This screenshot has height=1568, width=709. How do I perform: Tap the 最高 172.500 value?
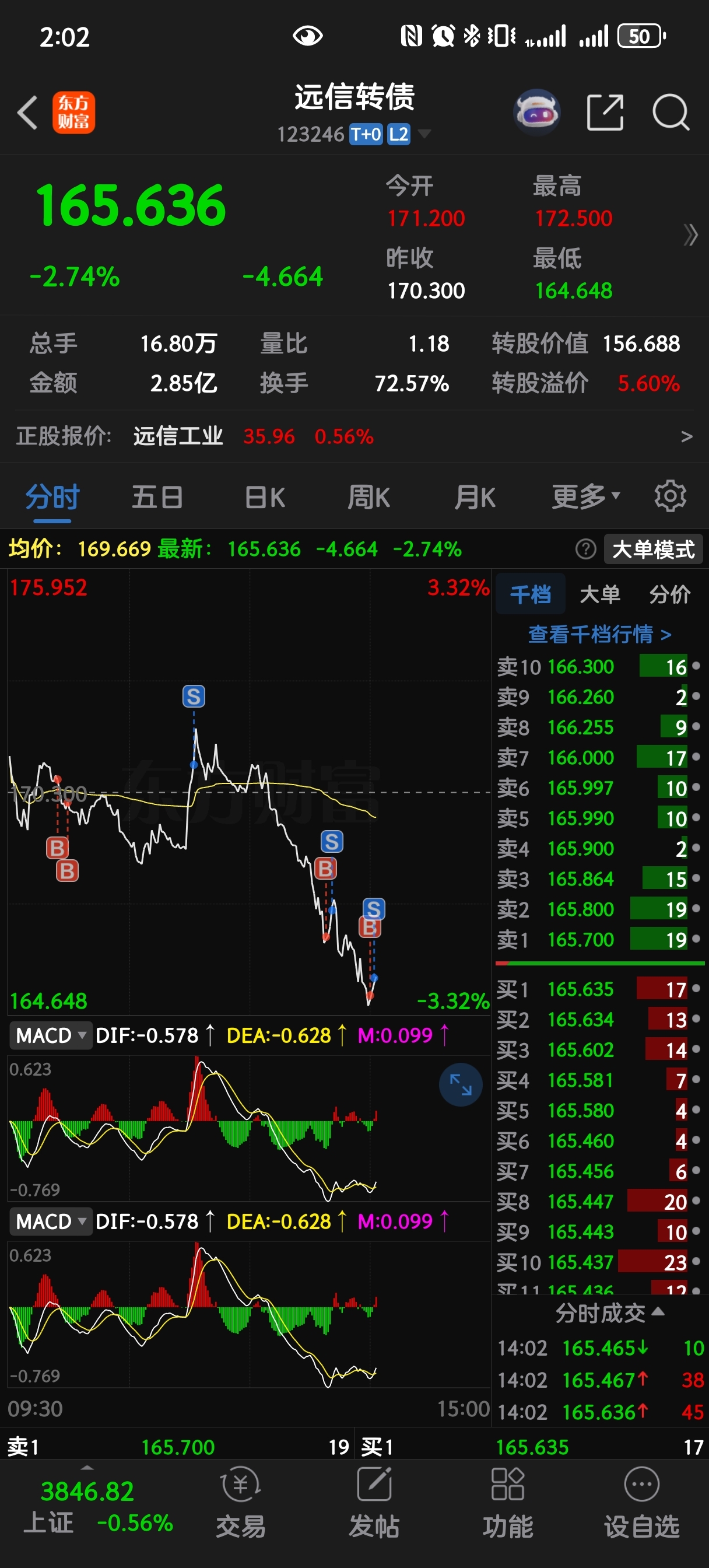573,218
